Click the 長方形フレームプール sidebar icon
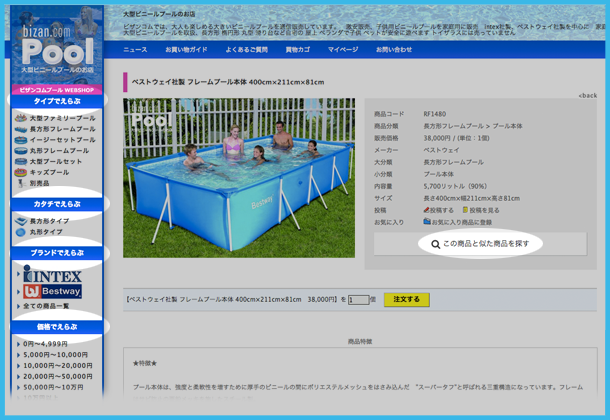The image size is (610, 420). [x=21, y=129]
